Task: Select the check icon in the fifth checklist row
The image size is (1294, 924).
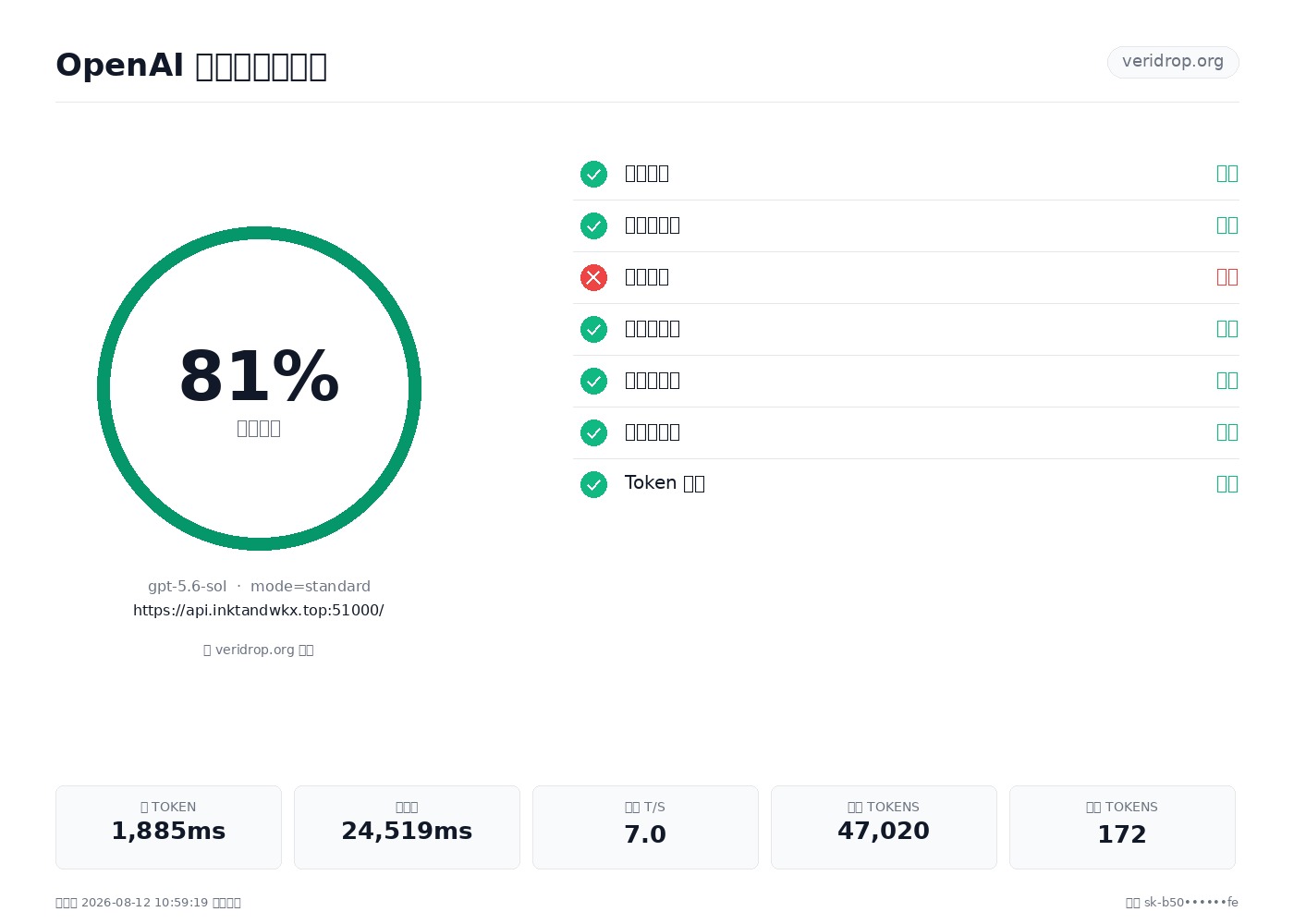Action: coord(593,381)
